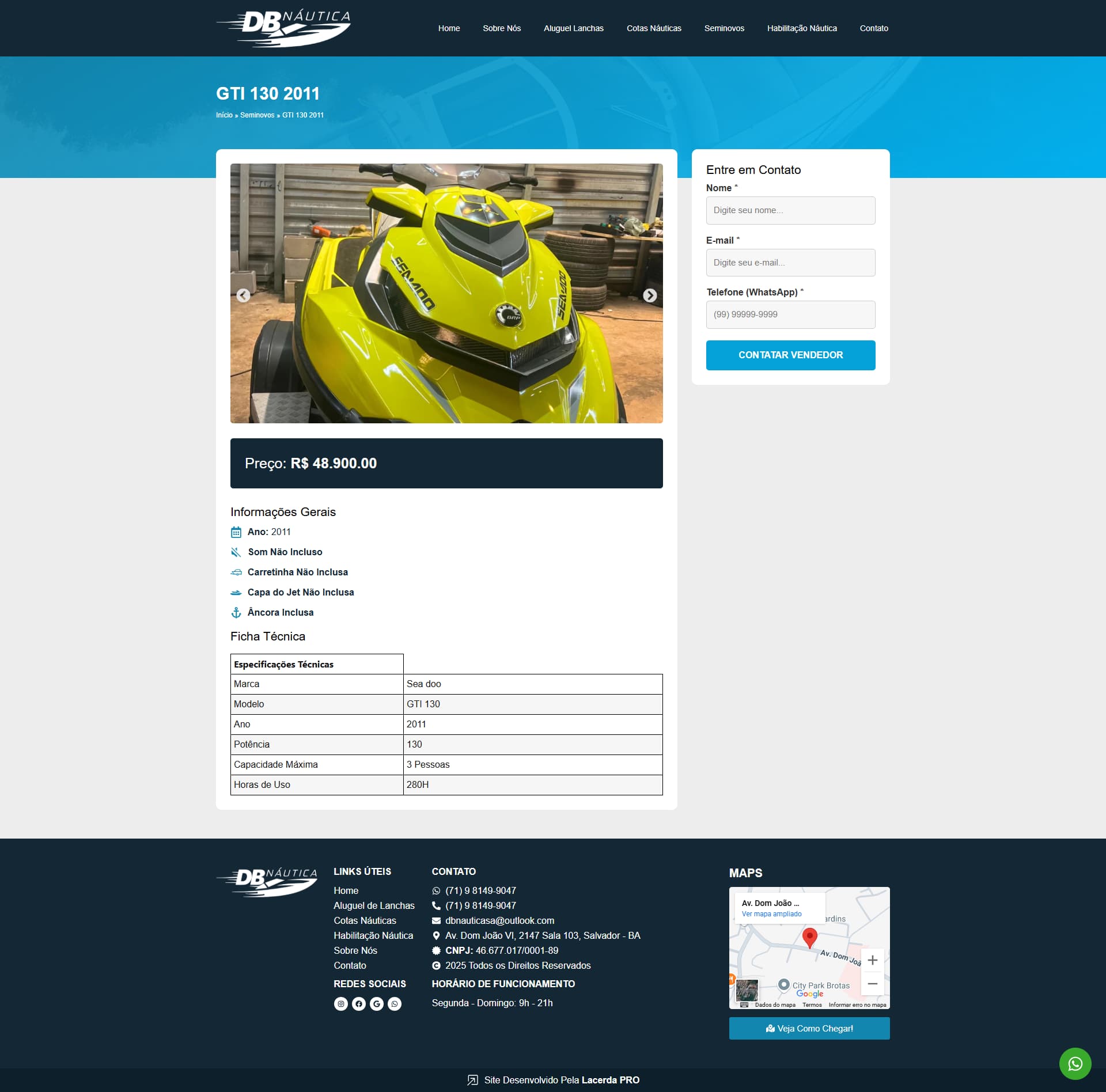Image resolution: width=1106 pixels, height=1092 pixels.
Task: Open the Seminovos menu item
Action: click(724, 28)
